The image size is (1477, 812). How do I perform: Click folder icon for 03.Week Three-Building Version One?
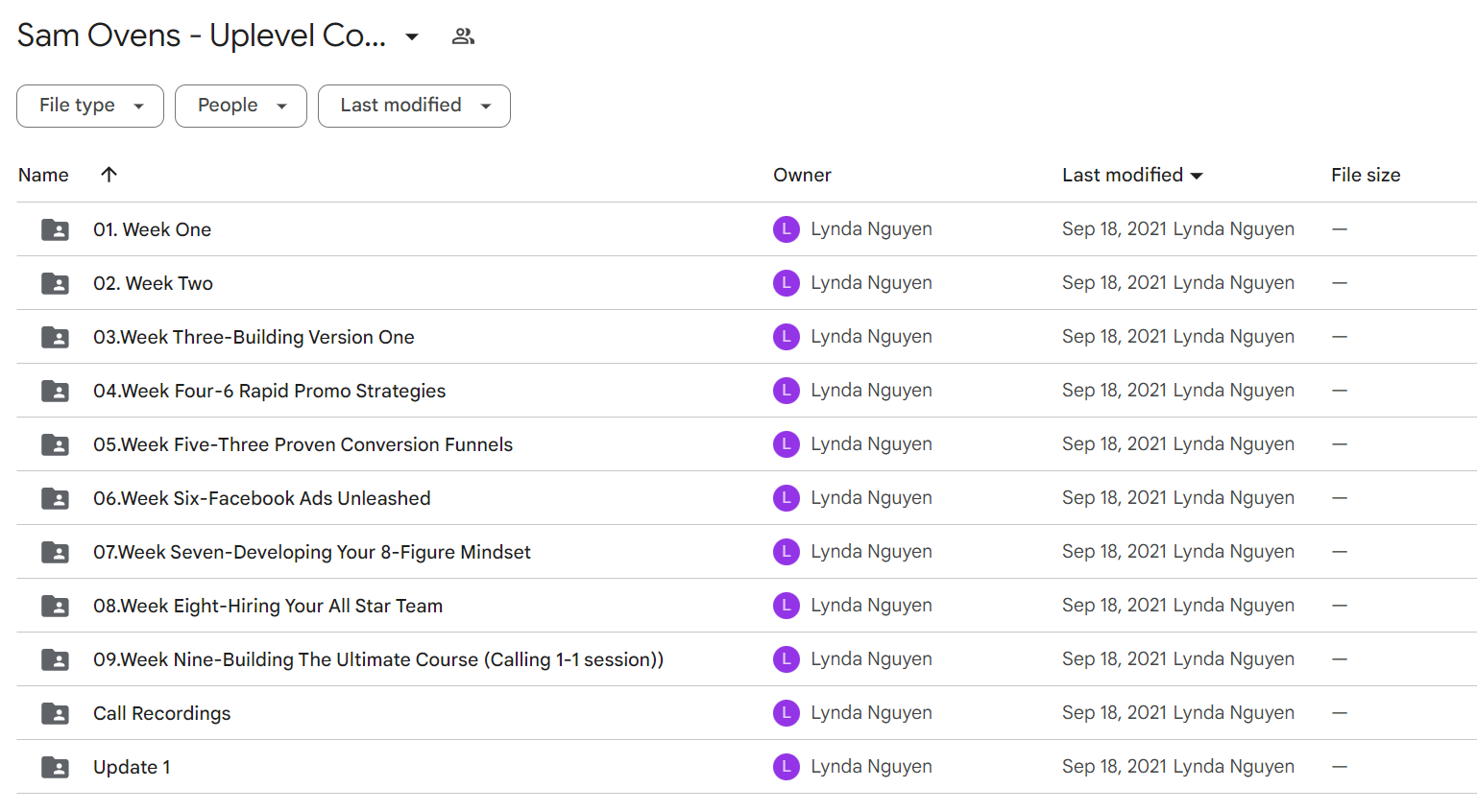click(x=55, y=337)
